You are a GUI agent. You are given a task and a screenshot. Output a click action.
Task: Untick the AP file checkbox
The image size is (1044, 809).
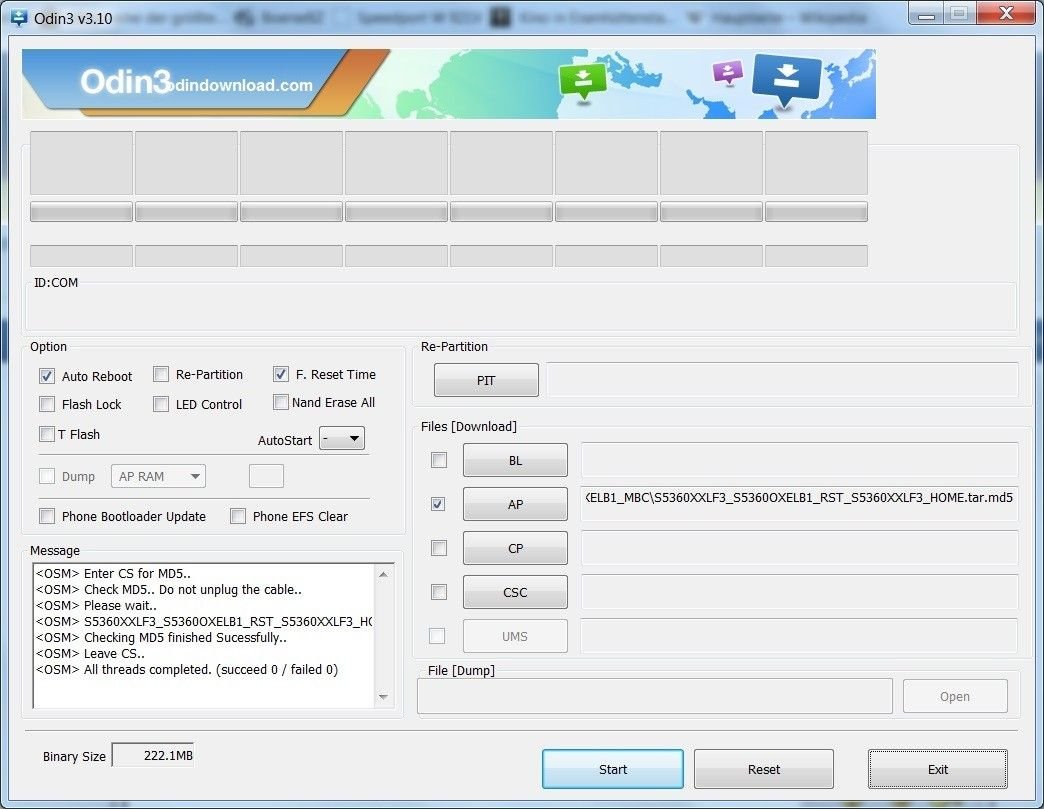pos(439,504)
